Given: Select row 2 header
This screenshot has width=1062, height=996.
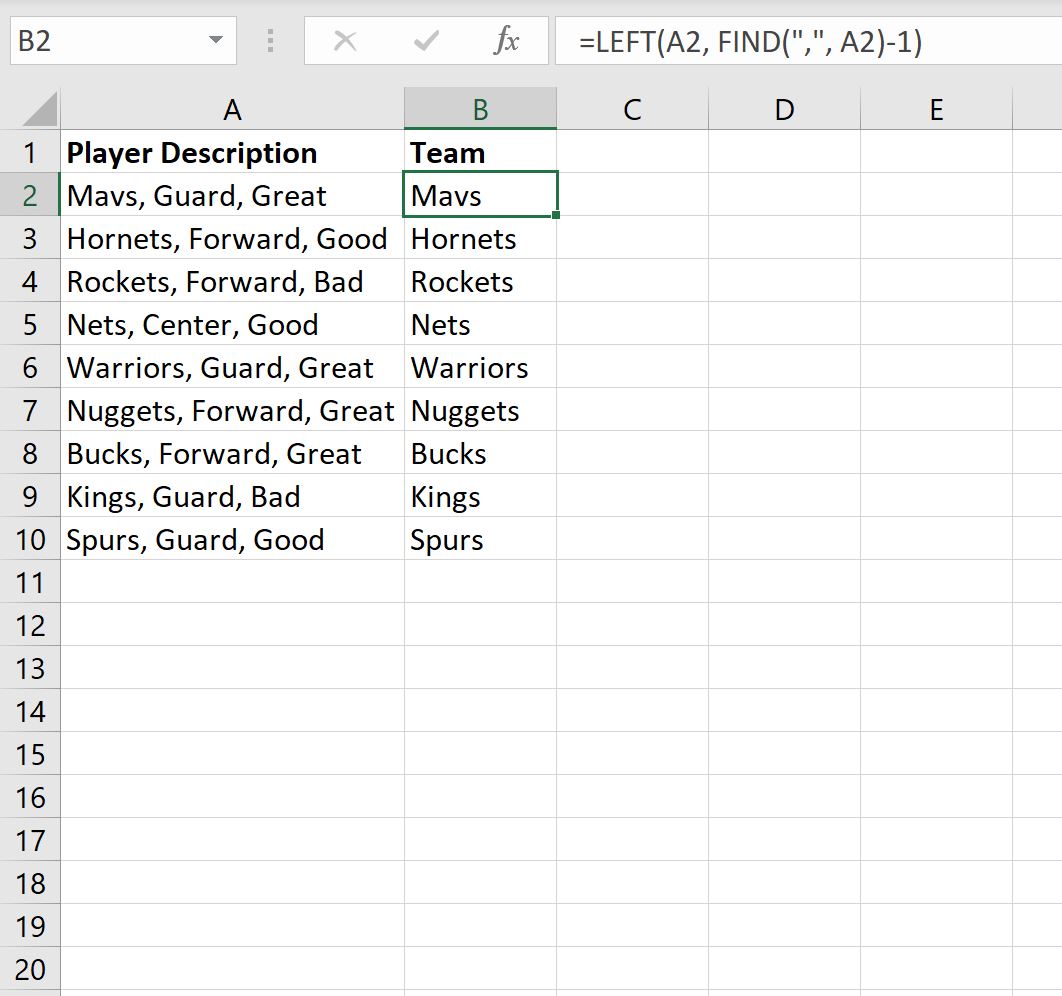Looking at the screenshot, I should click(x=30, y=195).
